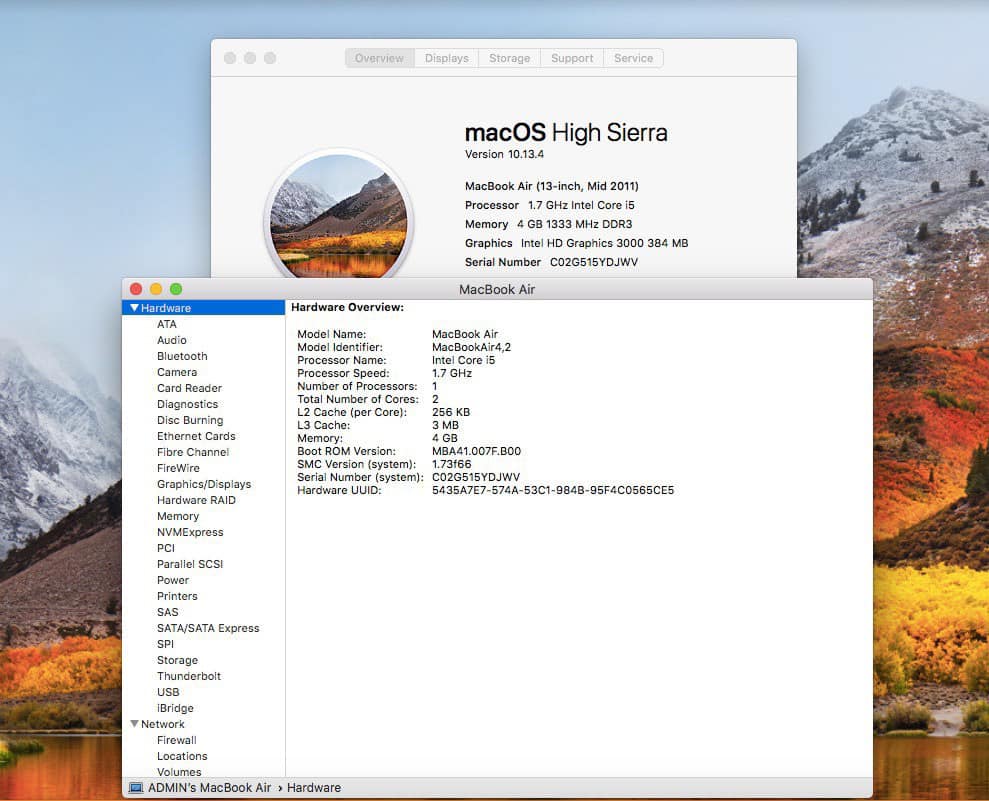Select the Overview tab
The height and width of the screenshot is (801, 989).
(379, 58)
